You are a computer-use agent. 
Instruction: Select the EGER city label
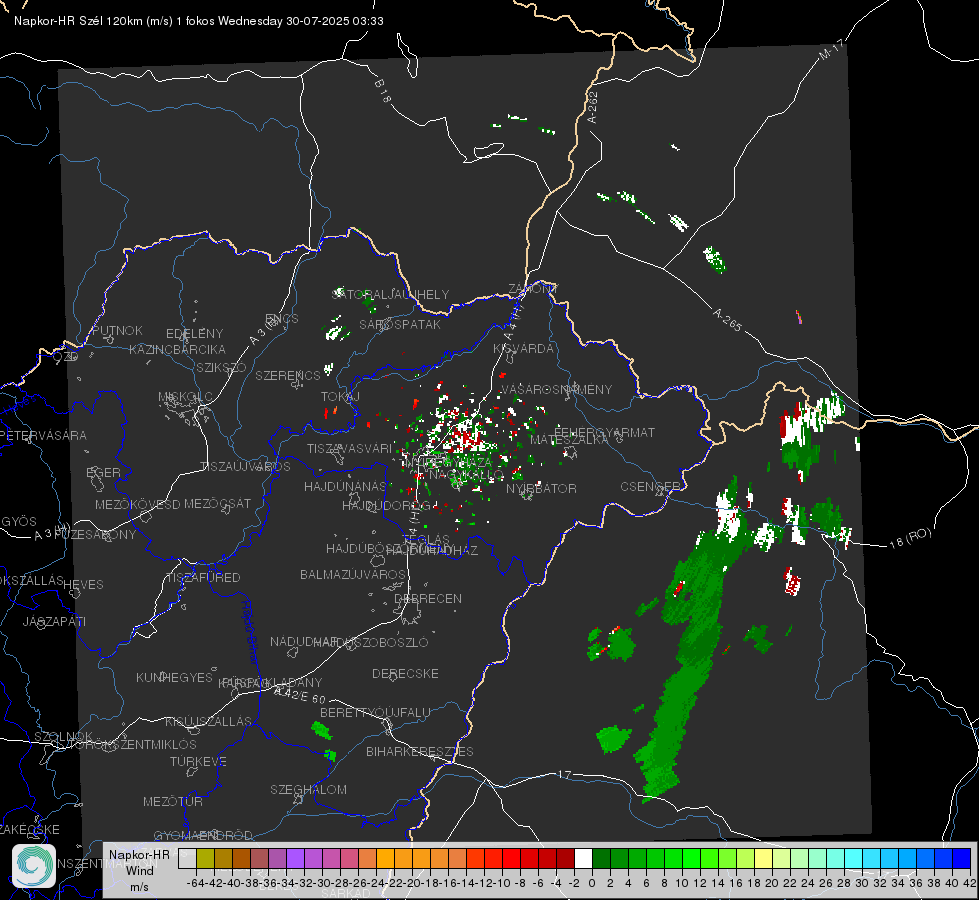pyautogui.click(x=103, y=472)
